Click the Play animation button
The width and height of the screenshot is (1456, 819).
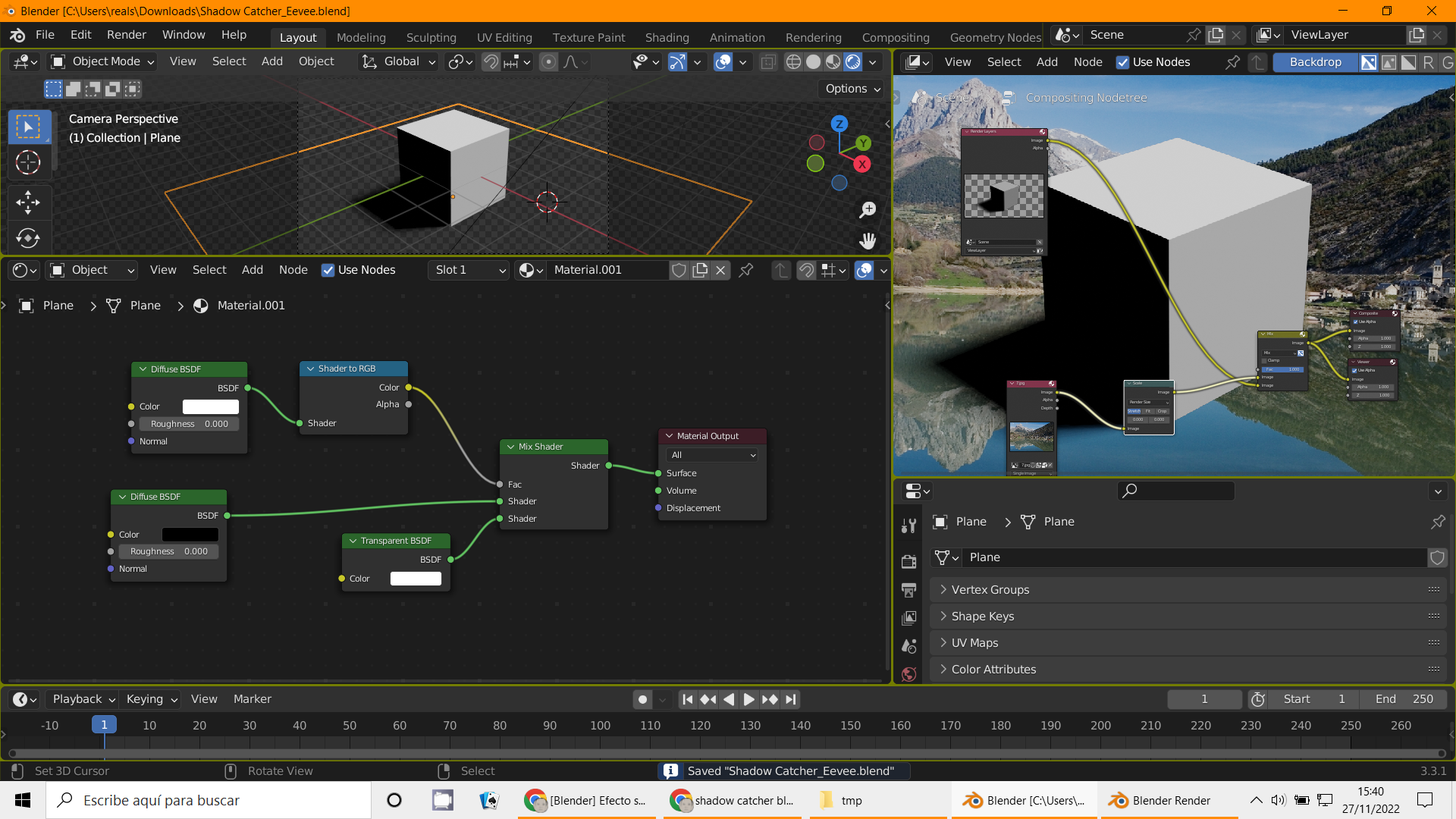(x=748, y=699)
